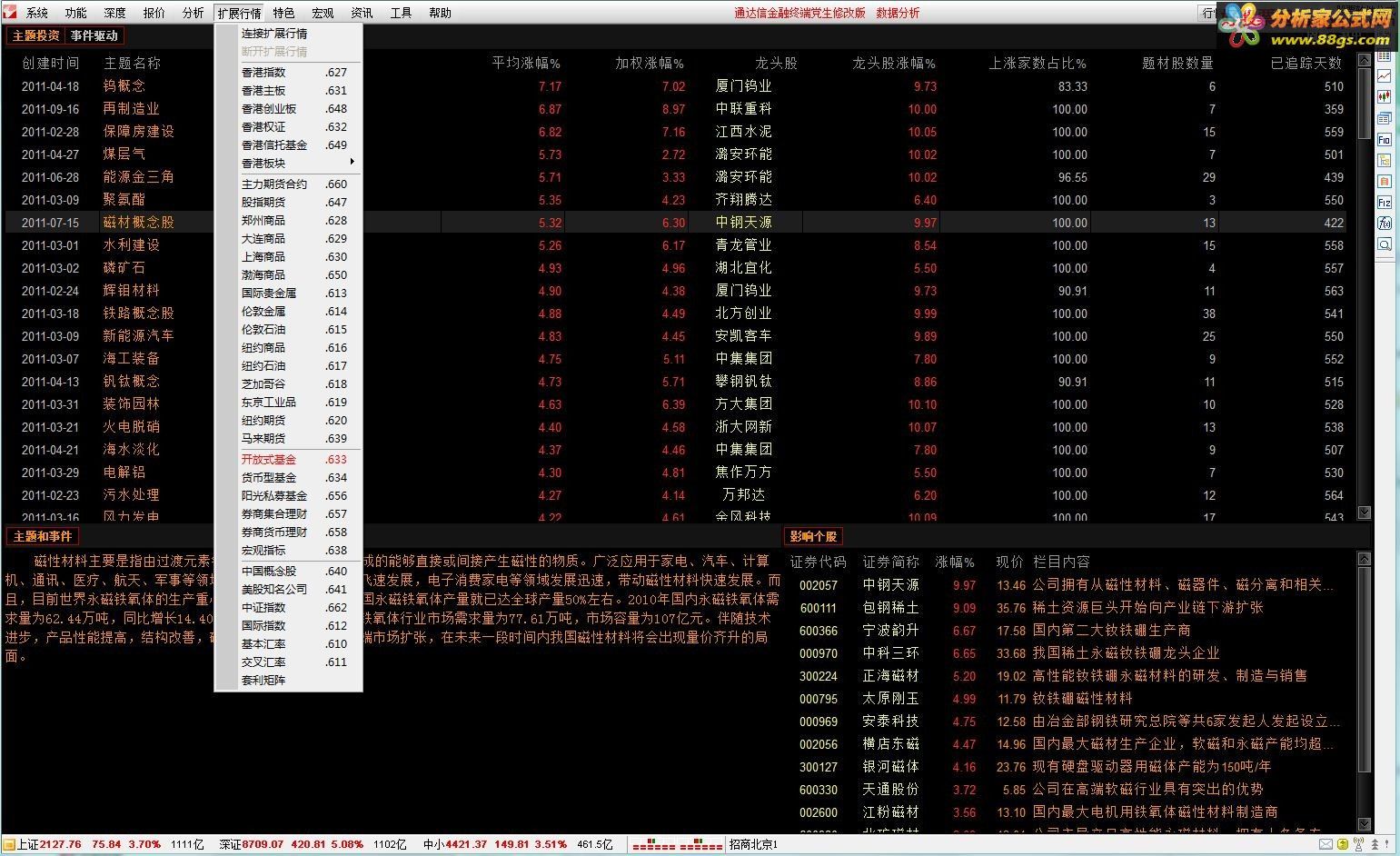The height and width of the screenshot is (856, 1400).
Task: Click the quote list grid icon in the right sidebar
Action: [1385, 56]
